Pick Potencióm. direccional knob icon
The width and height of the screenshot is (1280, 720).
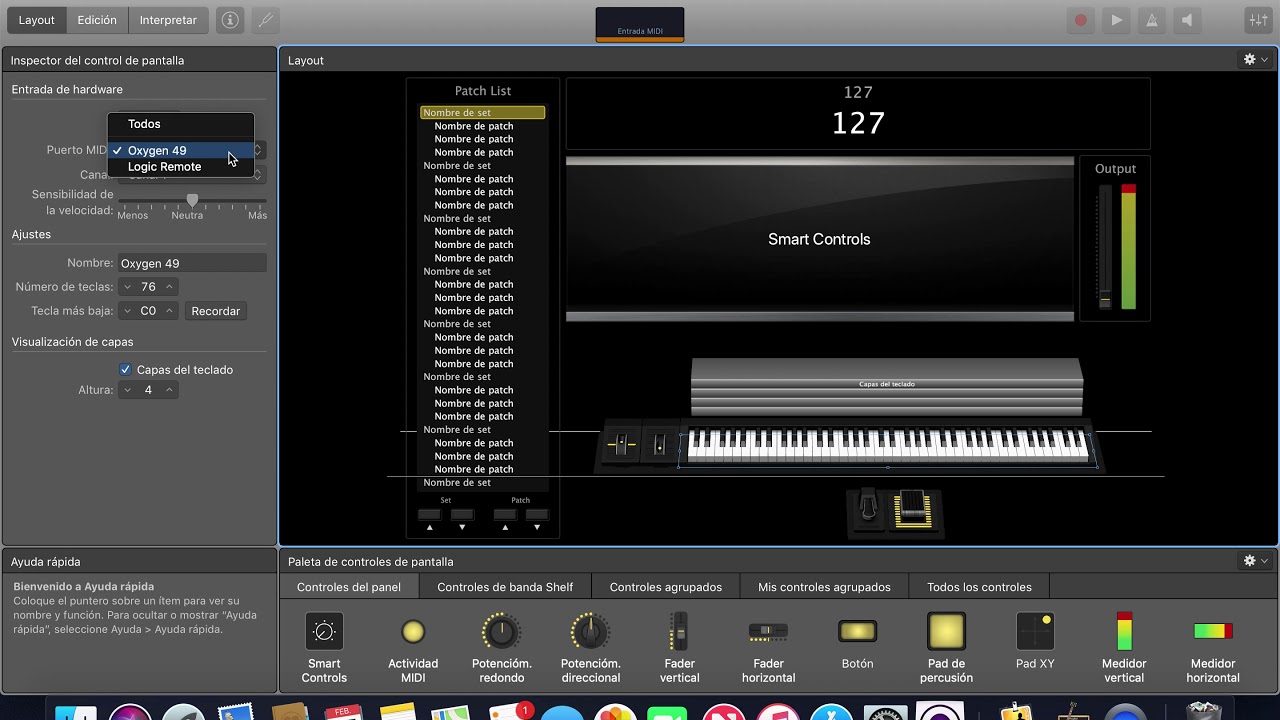coord(590,632)
